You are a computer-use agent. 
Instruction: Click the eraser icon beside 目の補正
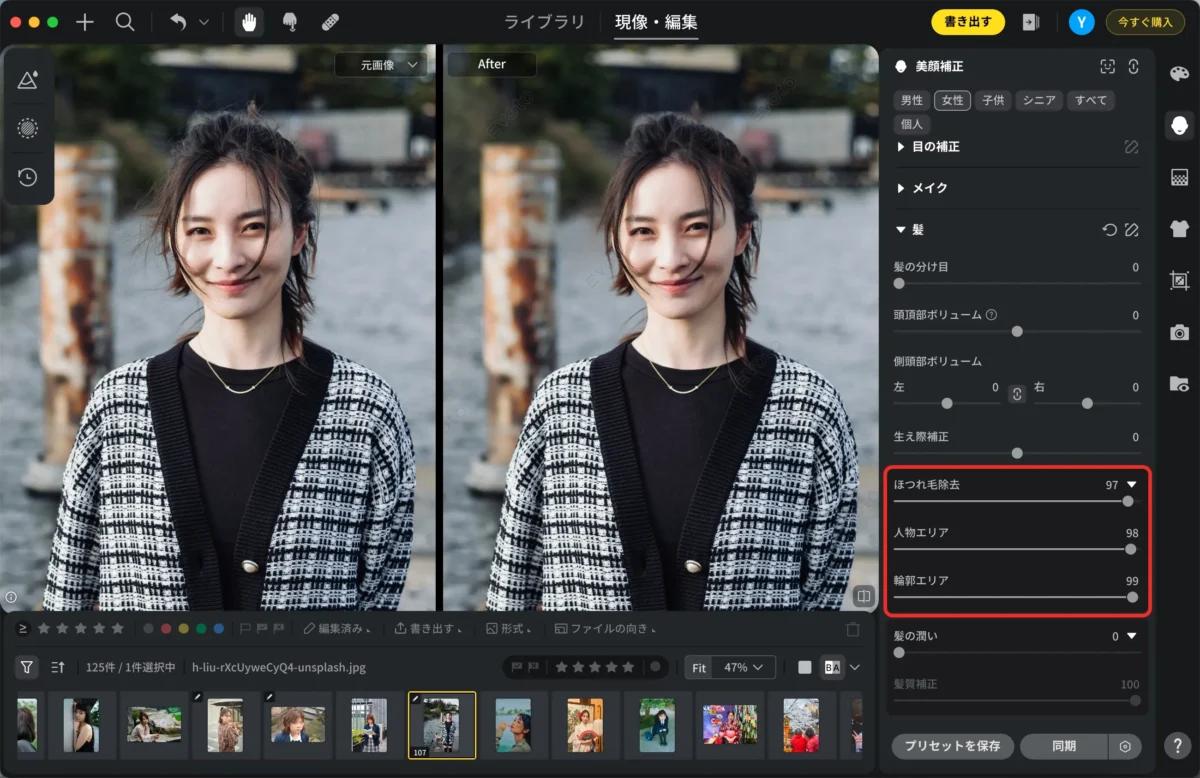click(x=1131, y=147)
